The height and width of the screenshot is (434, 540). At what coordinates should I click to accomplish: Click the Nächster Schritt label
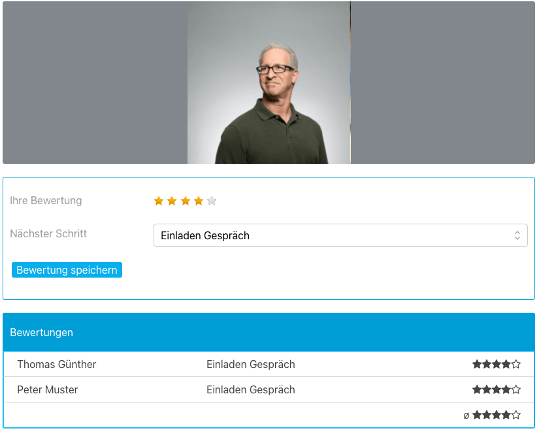48,234
